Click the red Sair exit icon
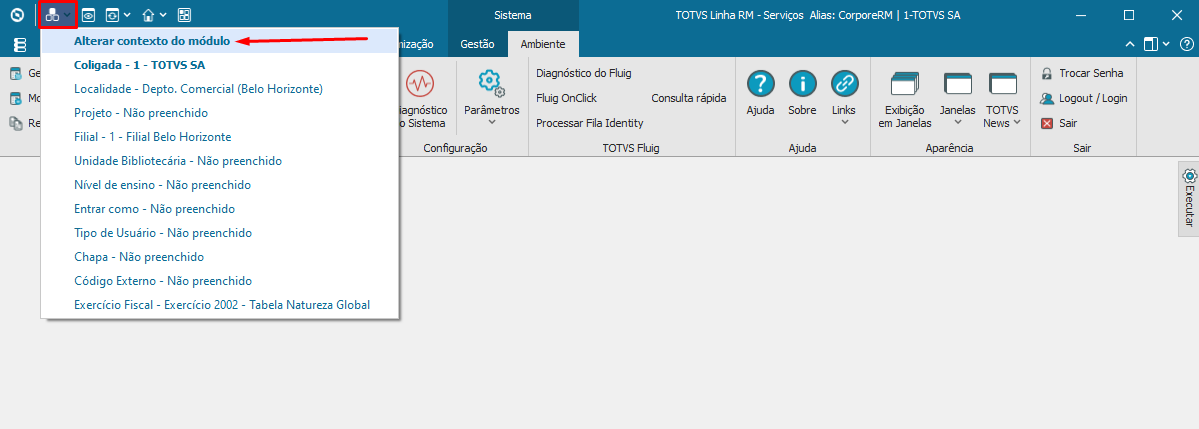The image size is (1199, 429). [1047, 122]
